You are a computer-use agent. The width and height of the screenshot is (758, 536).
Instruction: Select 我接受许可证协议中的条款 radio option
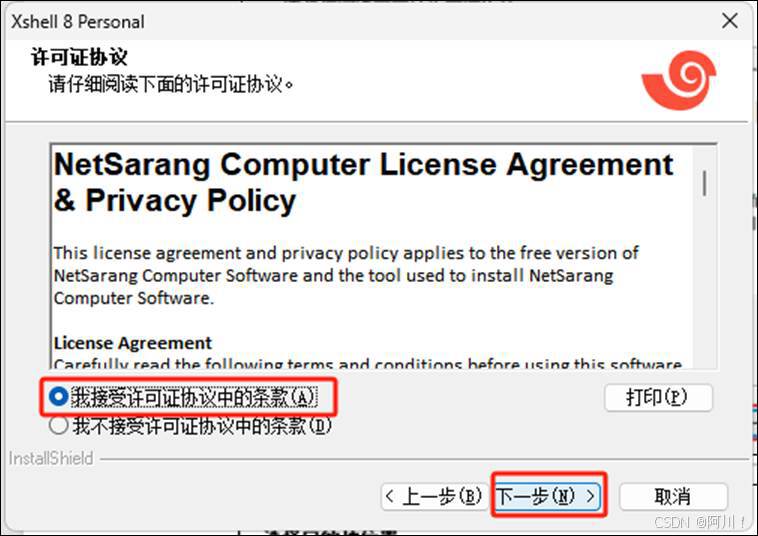[184, 397]
